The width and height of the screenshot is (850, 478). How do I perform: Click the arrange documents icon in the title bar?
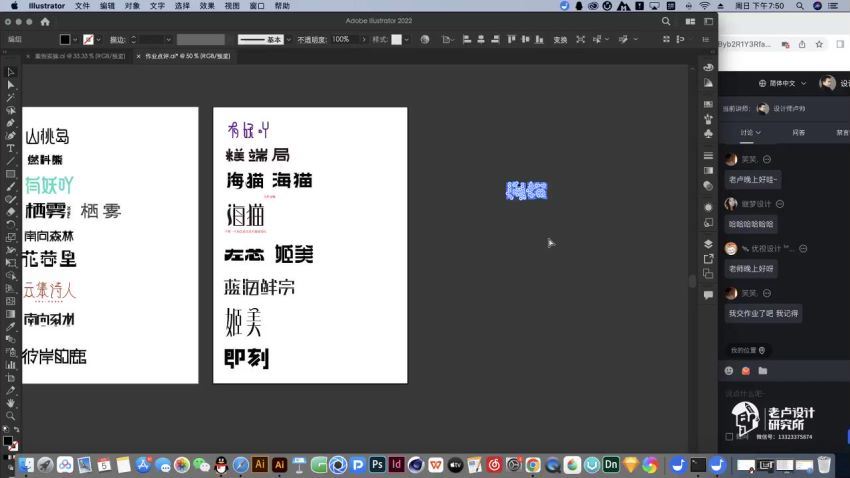pyautogui.click(x=690, y=21)
